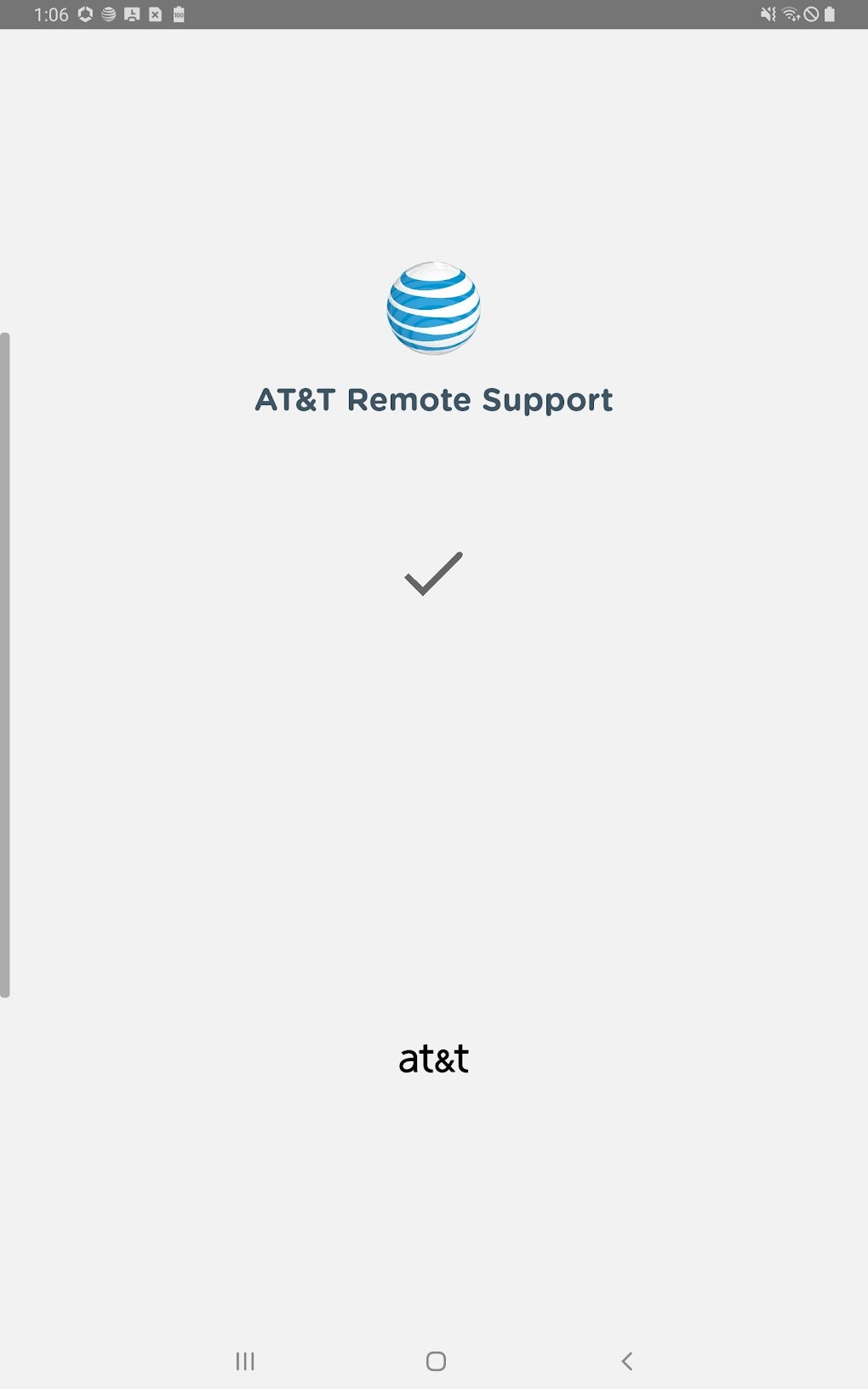
Task: Tap the gray checkmark icon
Action: coord(434,574)
